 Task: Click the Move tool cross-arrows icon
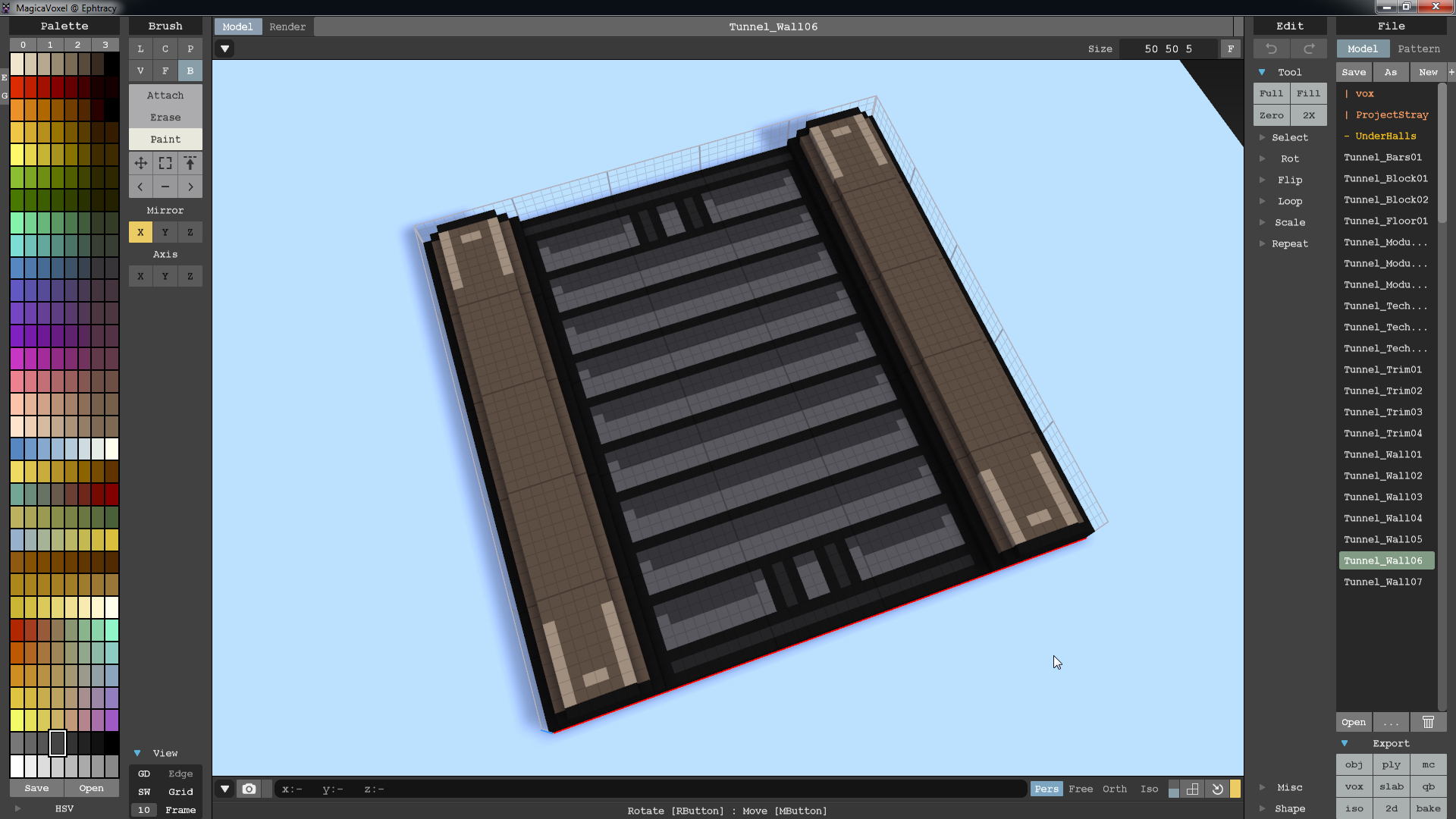[x=140, y=163]
